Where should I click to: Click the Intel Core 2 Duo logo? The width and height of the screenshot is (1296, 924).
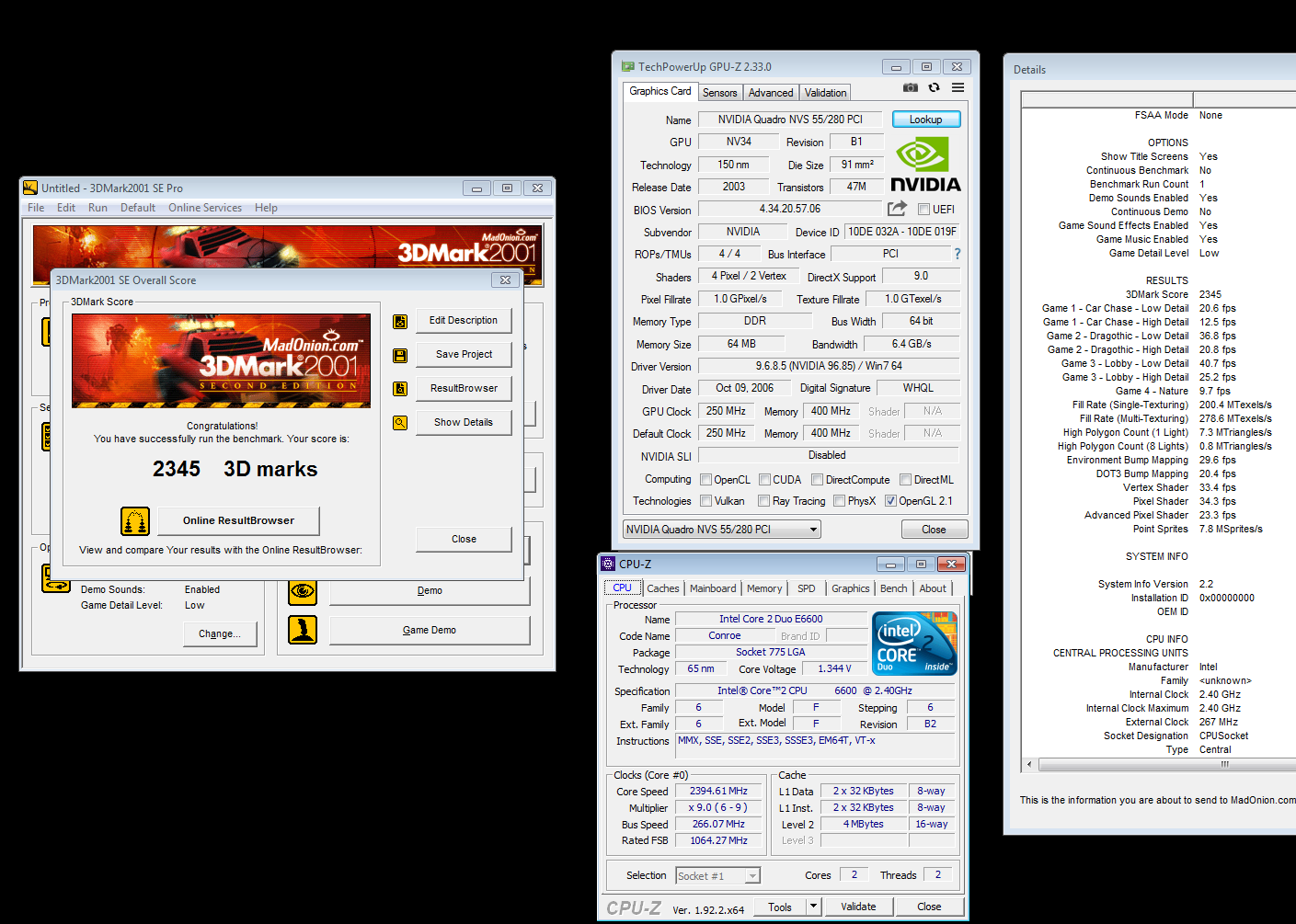coord(914,644)
